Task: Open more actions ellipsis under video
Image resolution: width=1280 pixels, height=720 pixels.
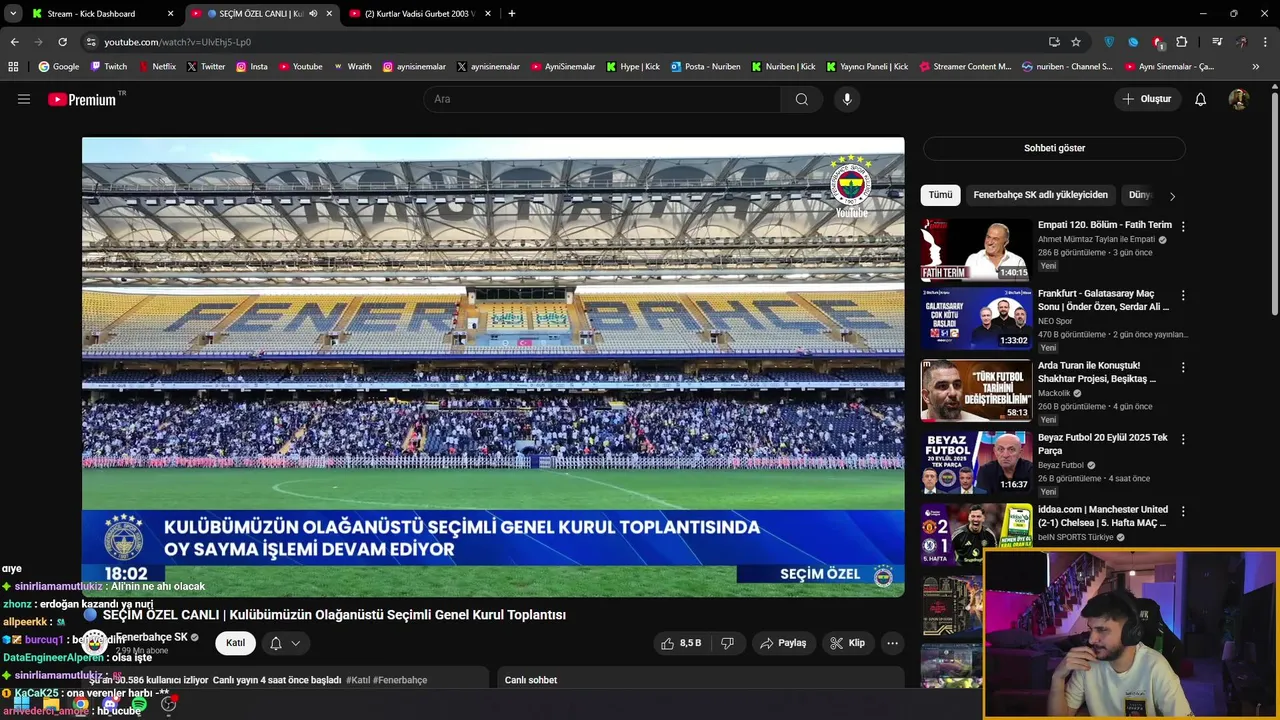Action: (x=892, y=643)
